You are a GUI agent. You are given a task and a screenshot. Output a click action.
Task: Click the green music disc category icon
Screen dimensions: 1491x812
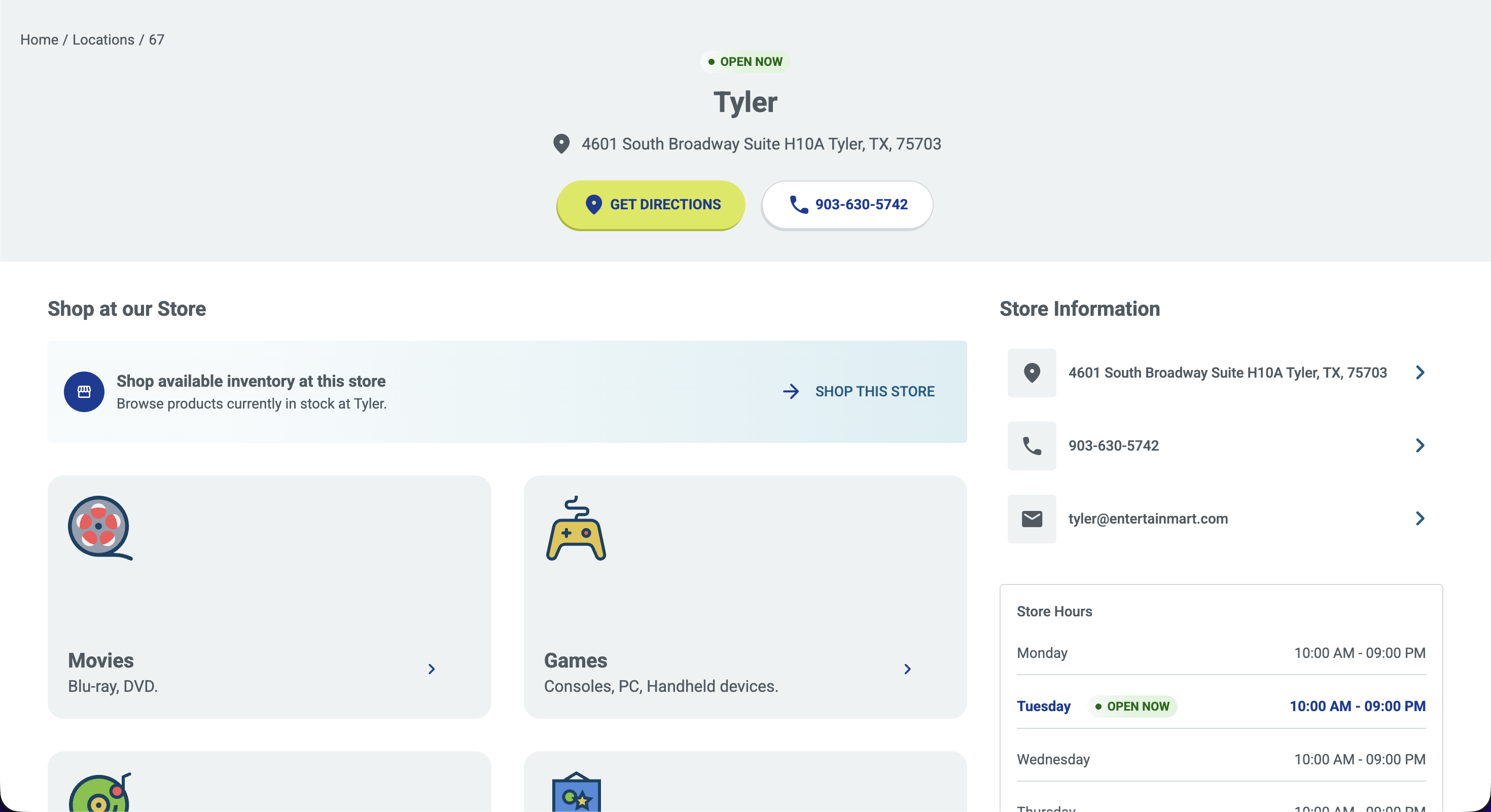(100, 792)
